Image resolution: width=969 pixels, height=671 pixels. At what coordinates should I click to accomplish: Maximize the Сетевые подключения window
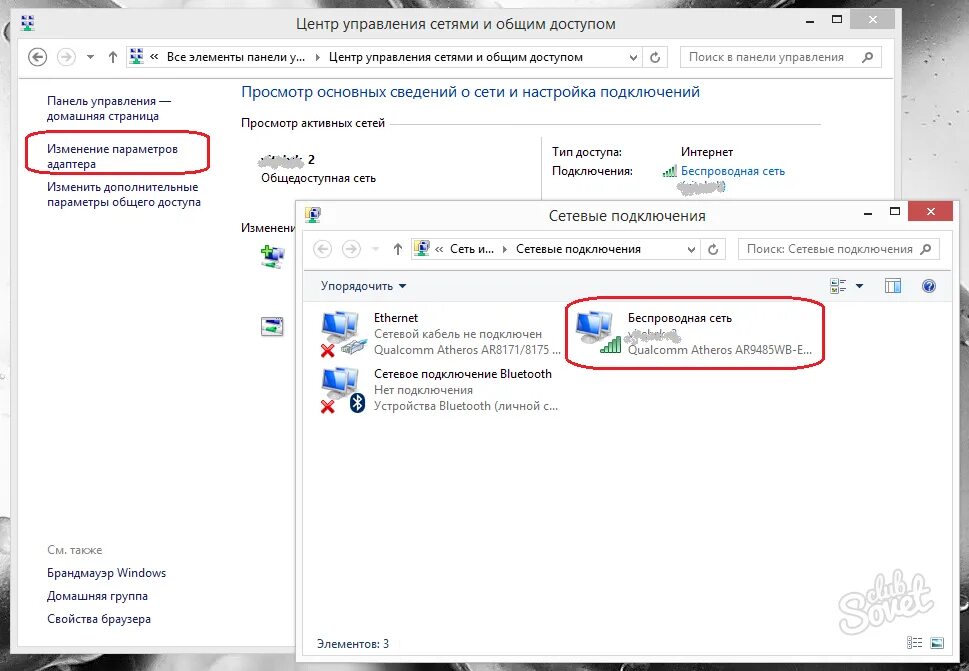click(x=894, y=211)
